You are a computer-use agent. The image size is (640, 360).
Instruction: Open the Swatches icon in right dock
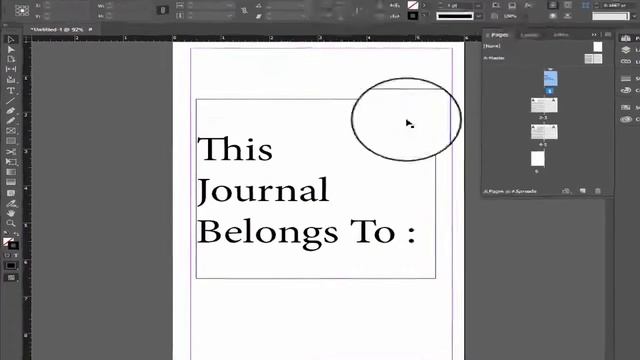[x=626, y=107]
